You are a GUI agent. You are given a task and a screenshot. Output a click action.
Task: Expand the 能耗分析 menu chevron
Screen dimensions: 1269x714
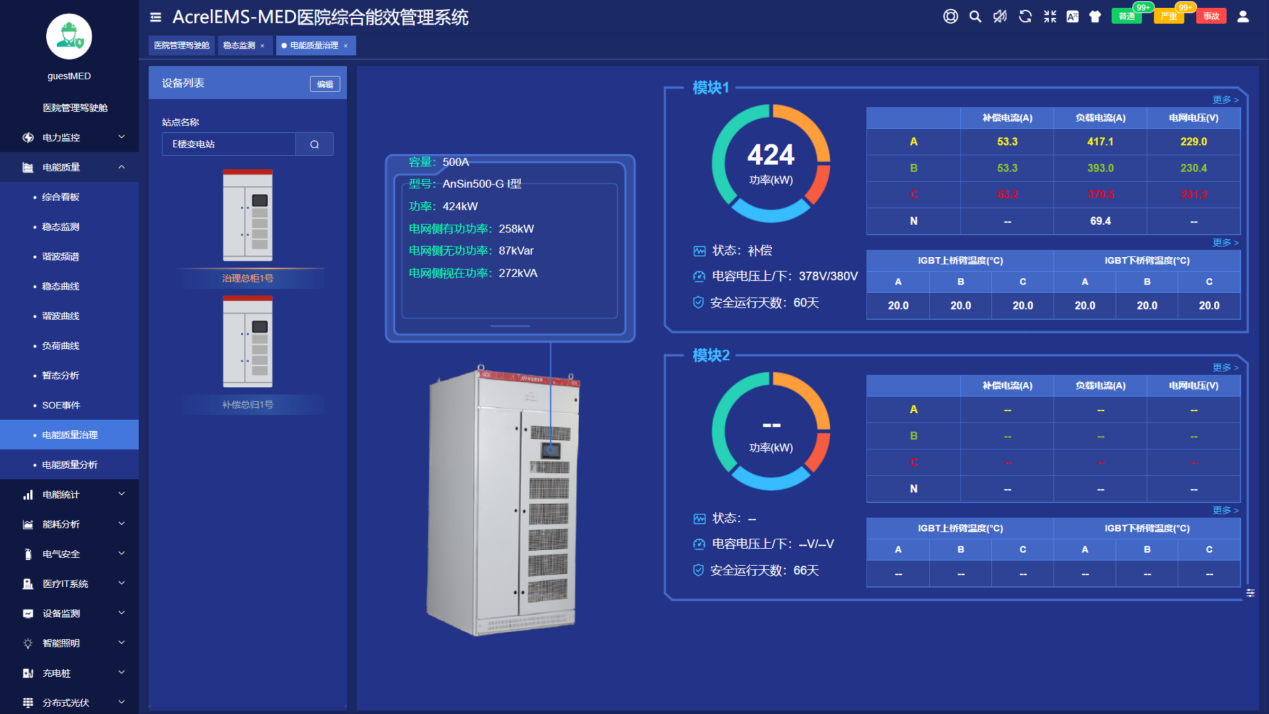click(x=122, y=524)
